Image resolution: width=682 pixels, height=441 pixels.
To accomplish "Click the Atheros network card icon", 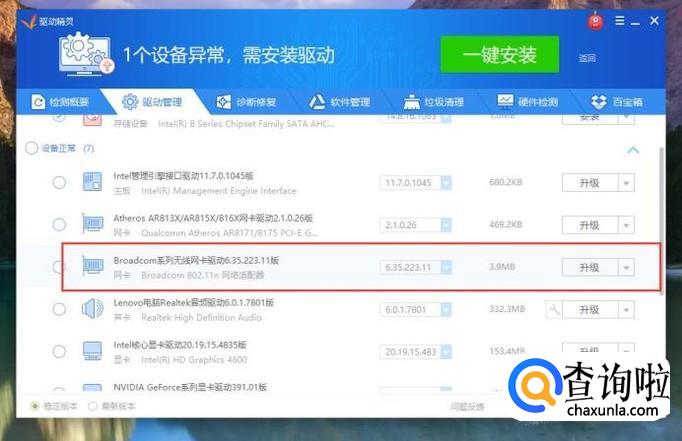I will (93, 223).
